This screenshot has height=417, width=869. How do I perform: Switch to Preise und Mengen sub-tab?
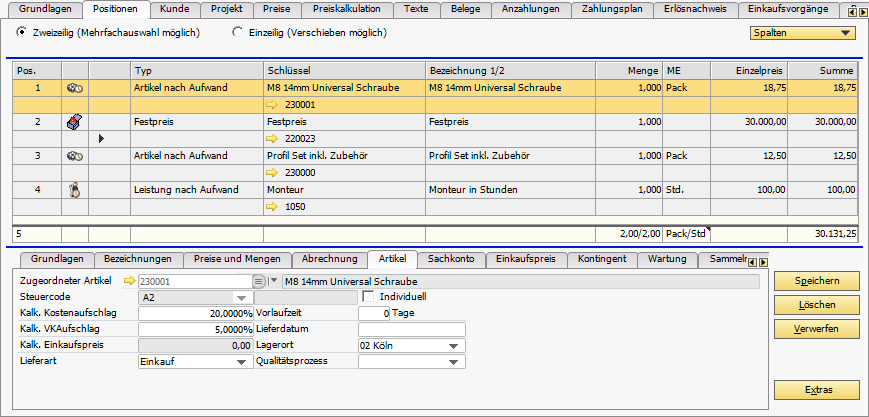coord(237,259)
